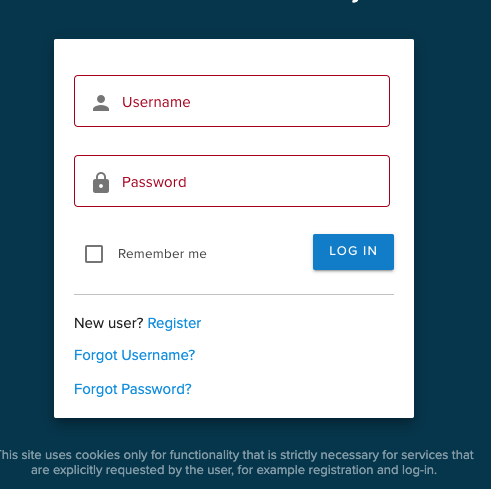The height and width of the screenshot is (489, 491).
Task: Click the cookie notice text below the card
Action: 234,462
